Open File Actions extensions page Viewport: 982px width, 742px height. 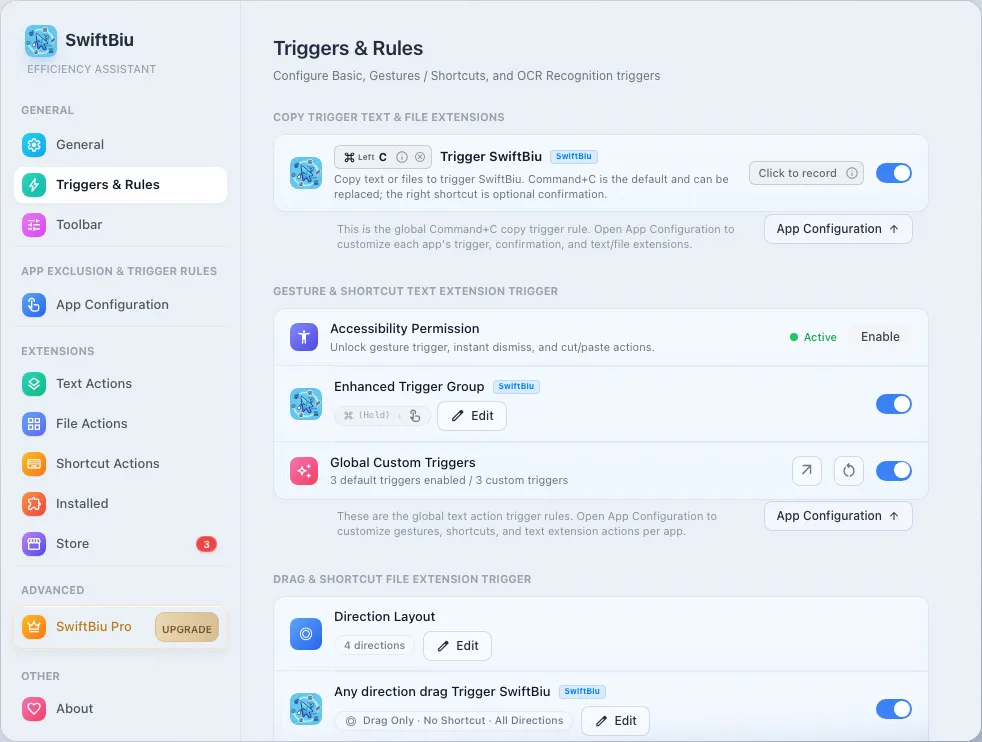coord(120,424)
